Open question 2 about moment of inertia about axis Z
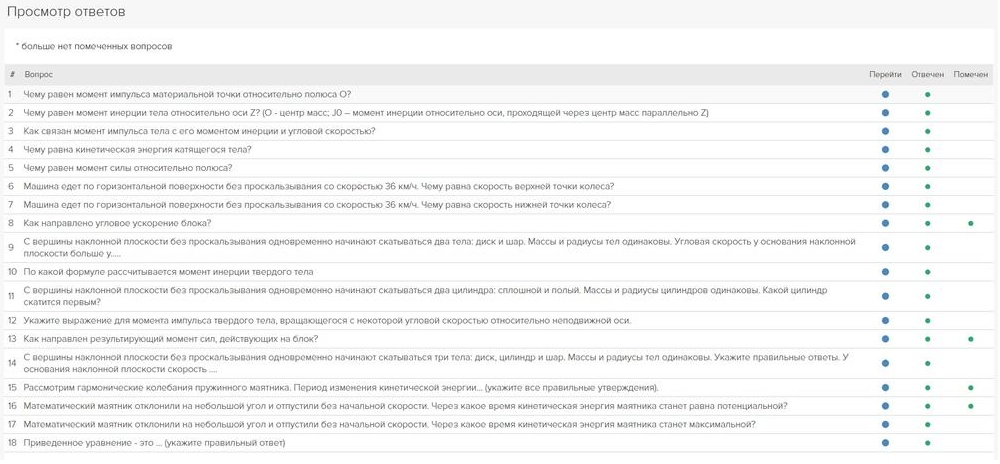1000x464 pixels. pyautogui.click(x=365, y=113)
